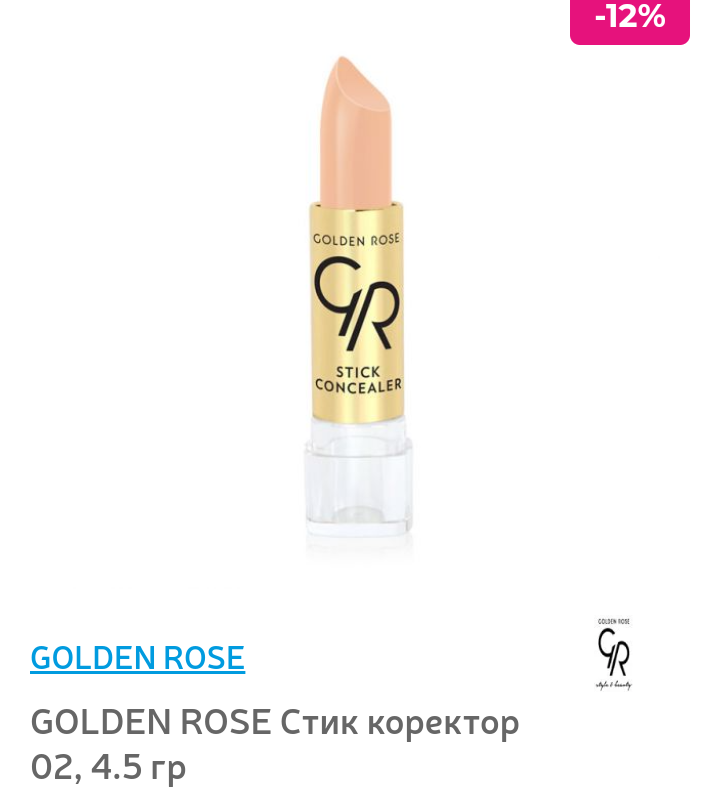This screenshot has height=794, width=720.
Task: Open the Golden Rose brand logo icon
Action: (614, 654)
